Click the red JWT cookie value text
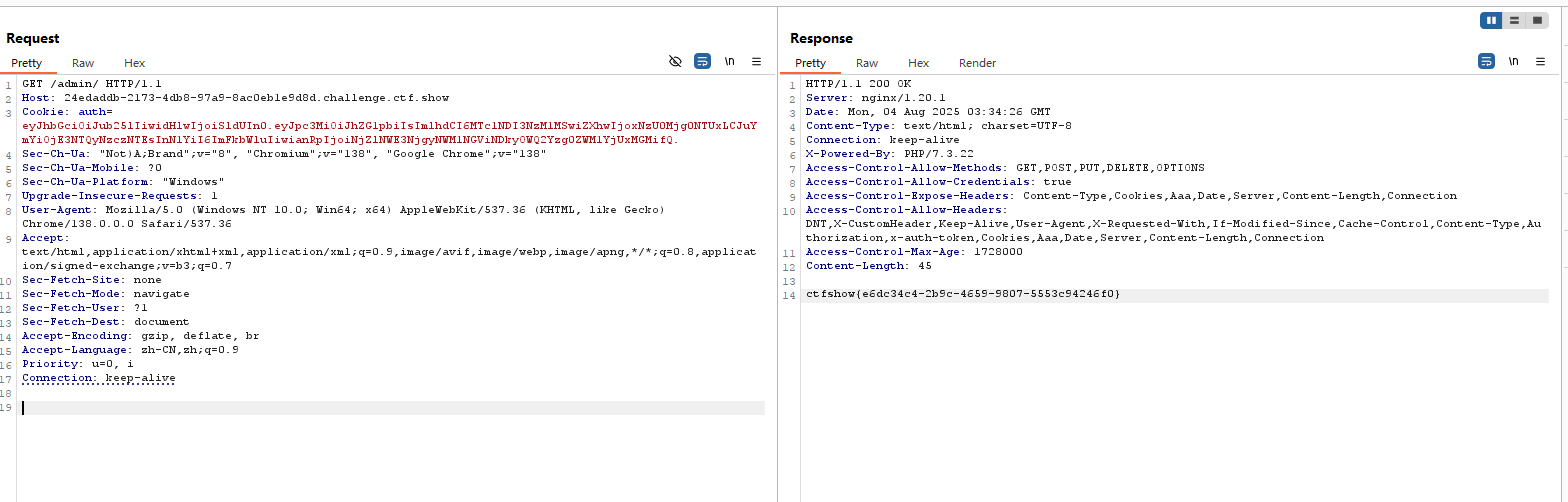 [389, 133]
